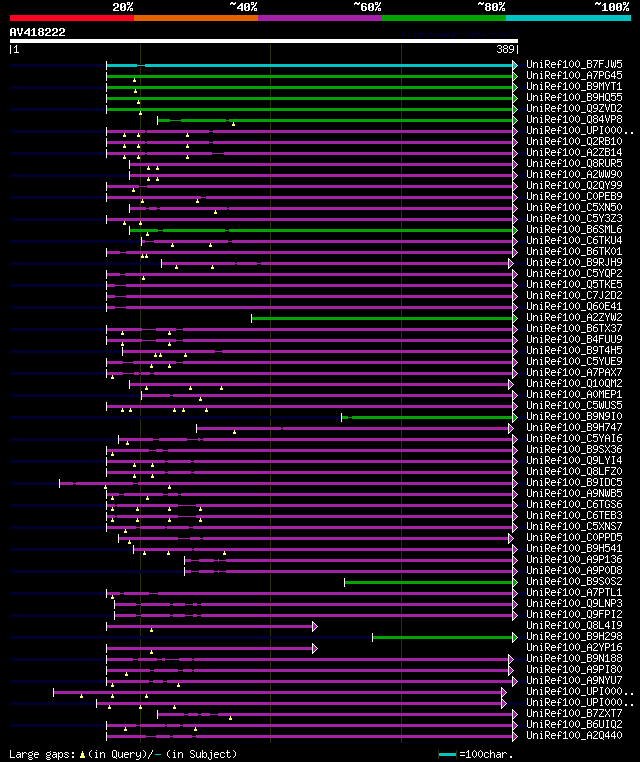Select the UniRef100_B9N9I0 label
This screenshot has height=762, width=640.
pyautogui.click(x=574, y=416)
